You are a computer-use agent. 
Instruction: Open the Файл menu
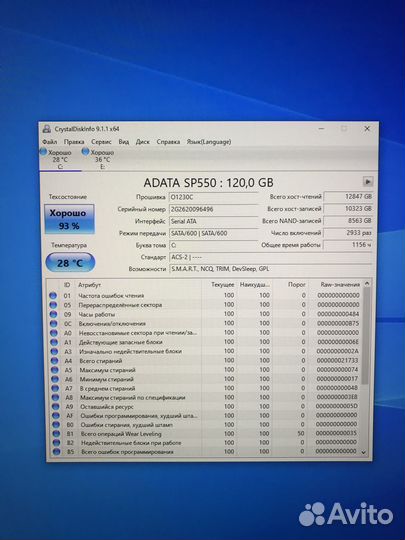[50, 142]
